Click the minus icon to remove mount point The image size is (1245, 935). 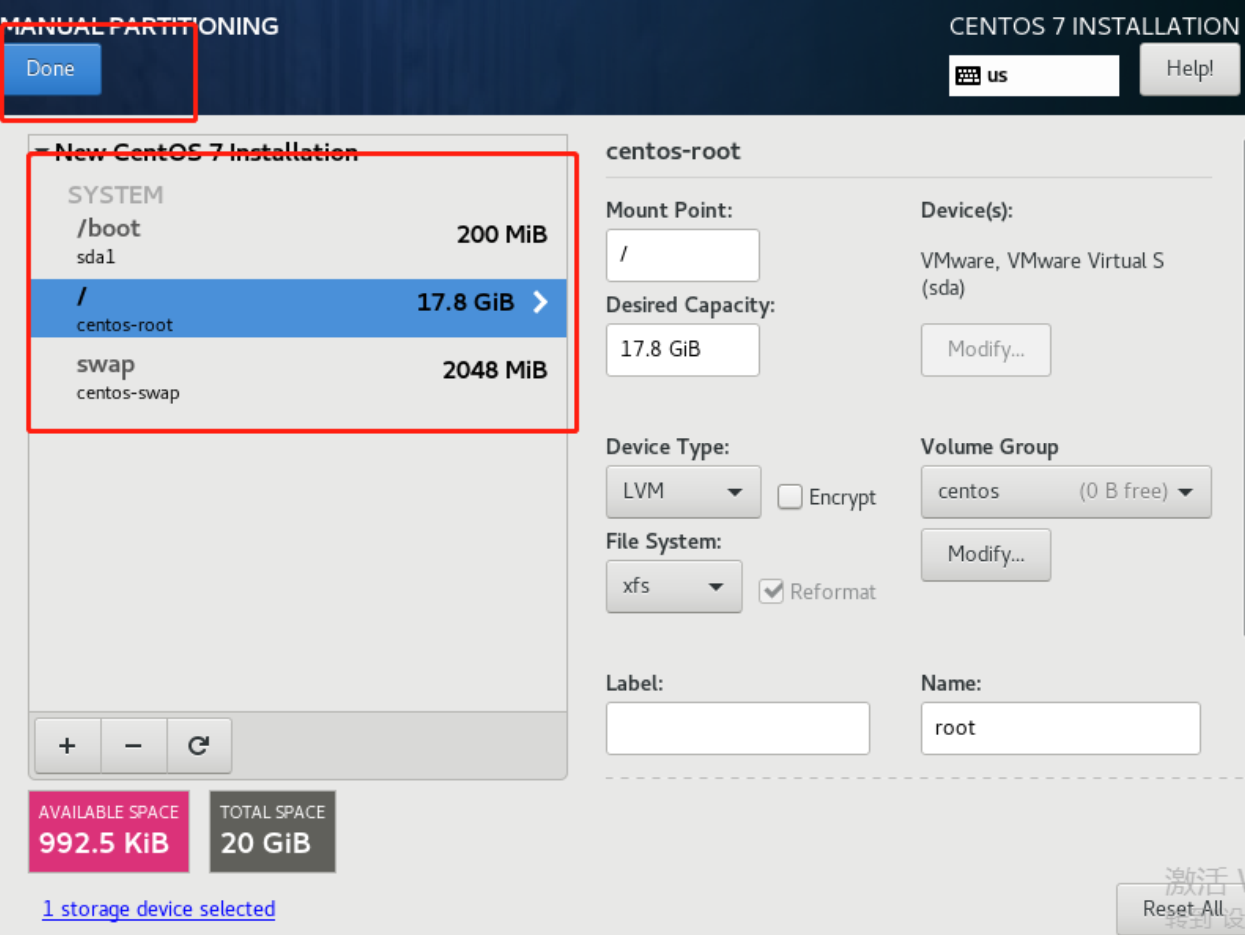tap(133, 746)
